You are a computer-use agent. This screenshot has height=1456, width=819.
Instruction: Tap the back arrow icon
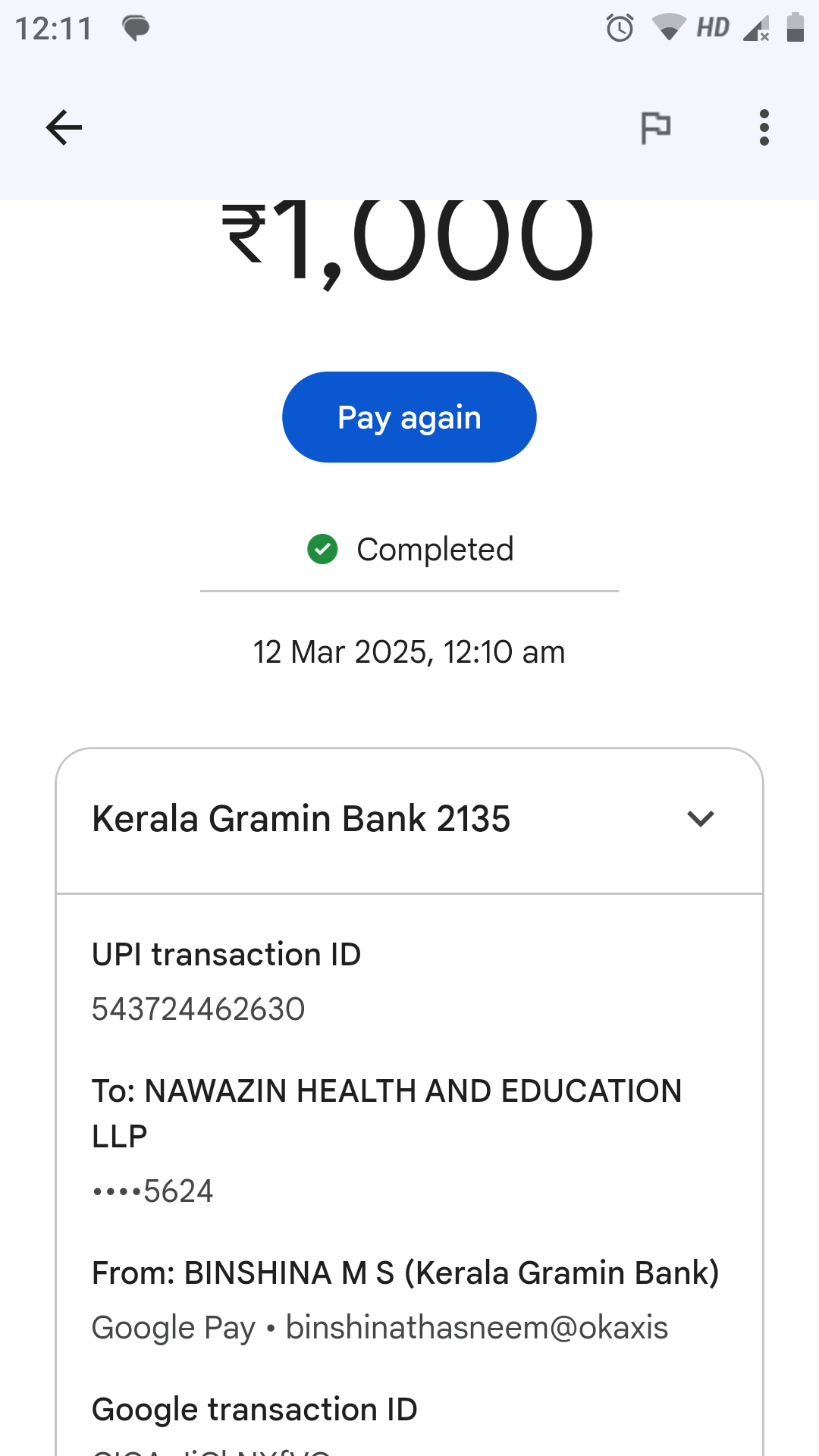pyautogui.click(x=64, y=127)
